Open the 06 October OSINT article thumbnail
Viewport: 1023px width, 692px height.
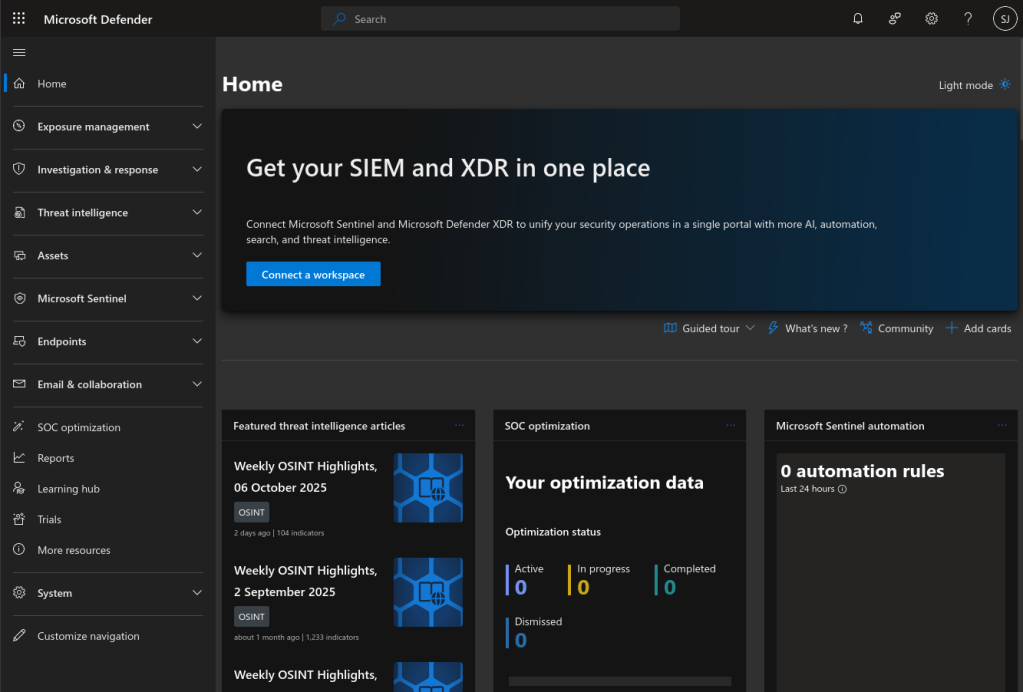428,488
